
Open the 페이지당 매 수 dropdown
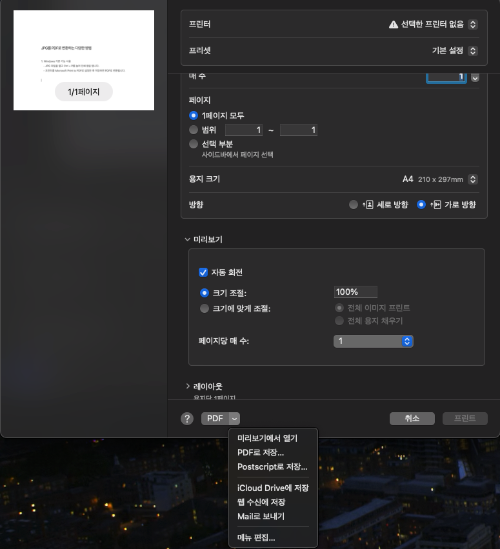tap(373, 341)
